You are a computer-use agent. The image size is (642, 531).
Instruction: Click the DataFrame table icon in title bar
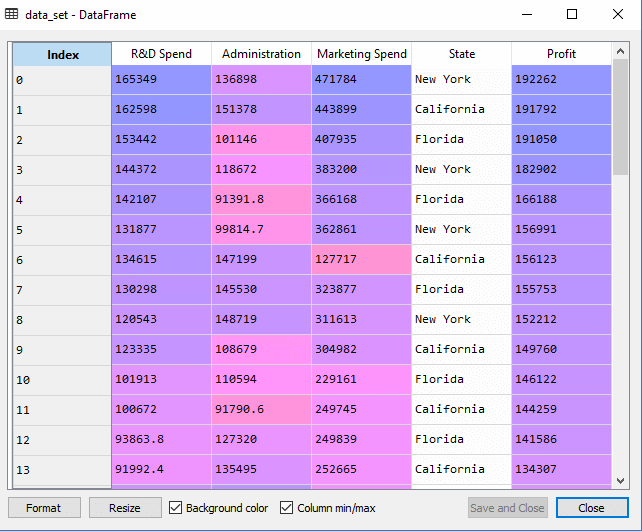click(x=13, y=15)
